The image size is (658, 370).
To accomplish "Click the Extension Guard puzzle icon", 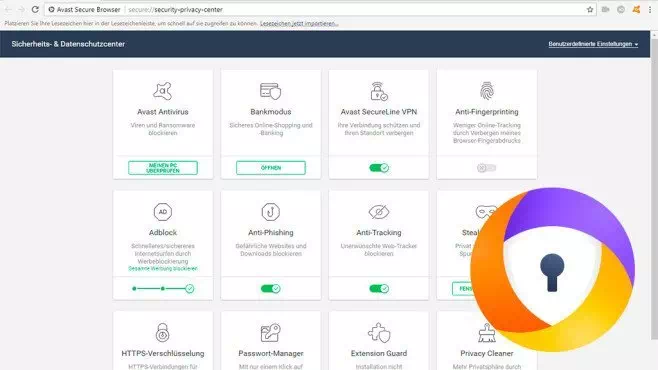I will [x=379, y=333].
